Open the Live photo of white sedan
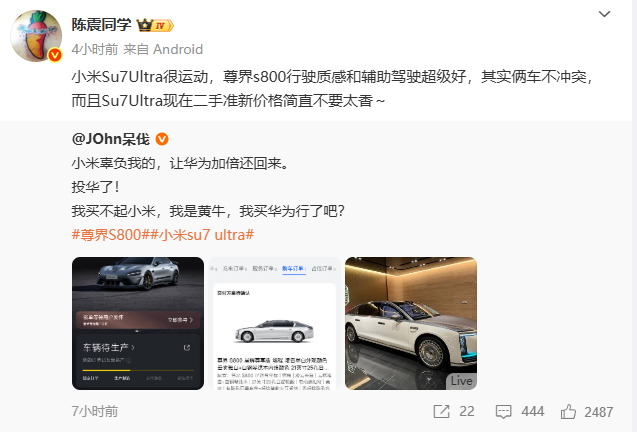This screenshot has height=432, width=637. 411,323
